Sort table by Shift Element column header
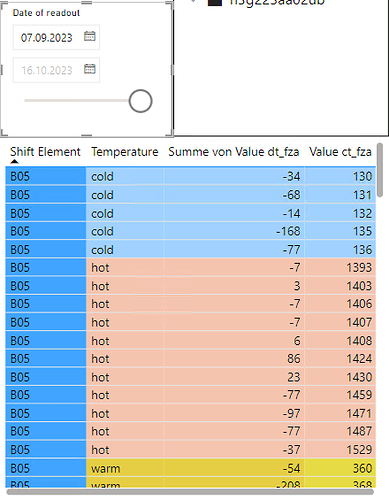Screen dimensions: 389x500 [x=45, y=152]
